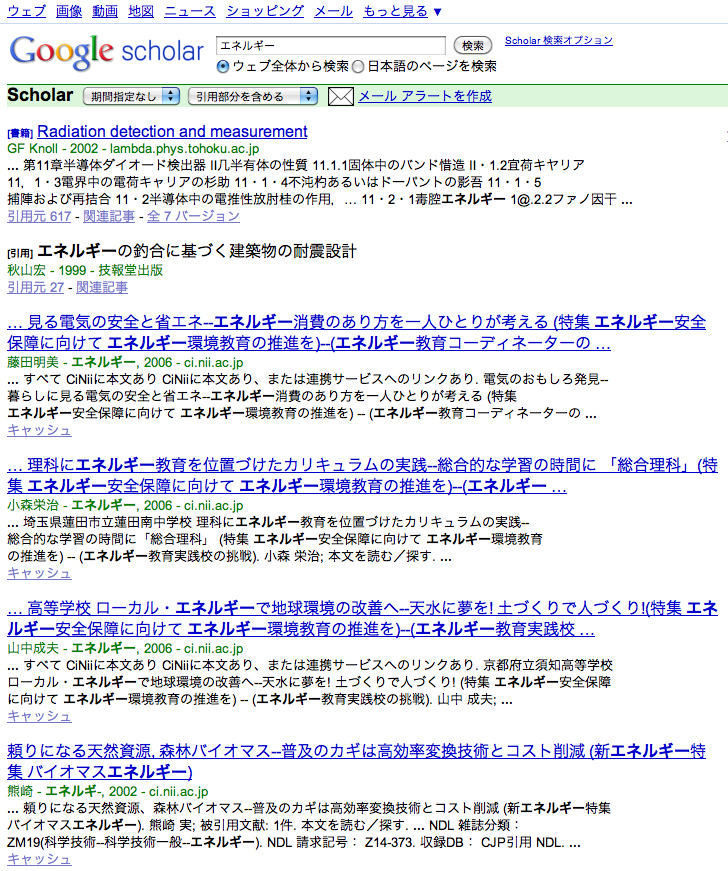
Task: Click the citation title エネルギーの釣合に基づく建築物の耐震設計
Action: (x=197, y=251)
